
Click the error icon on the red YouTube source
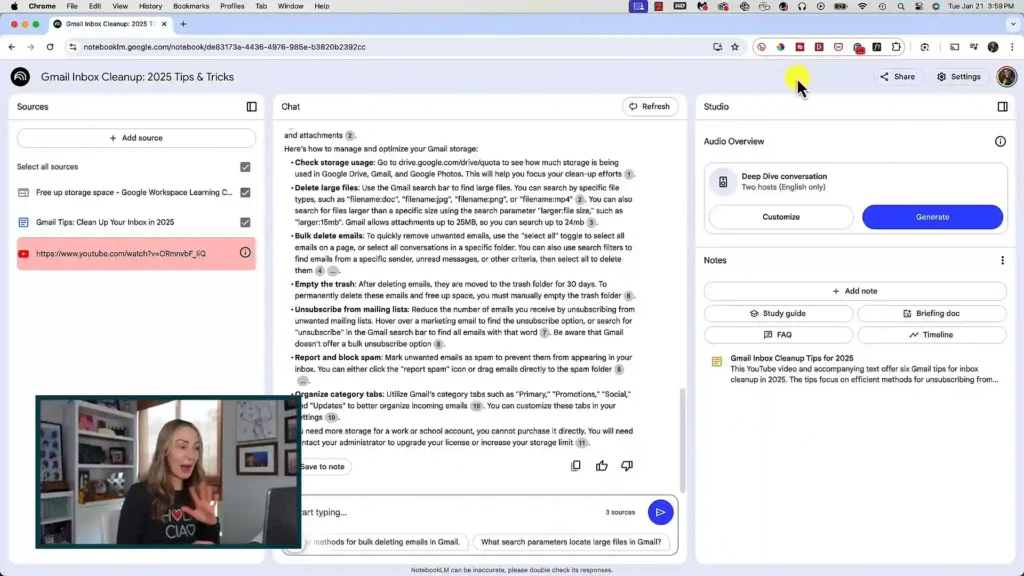245,253
